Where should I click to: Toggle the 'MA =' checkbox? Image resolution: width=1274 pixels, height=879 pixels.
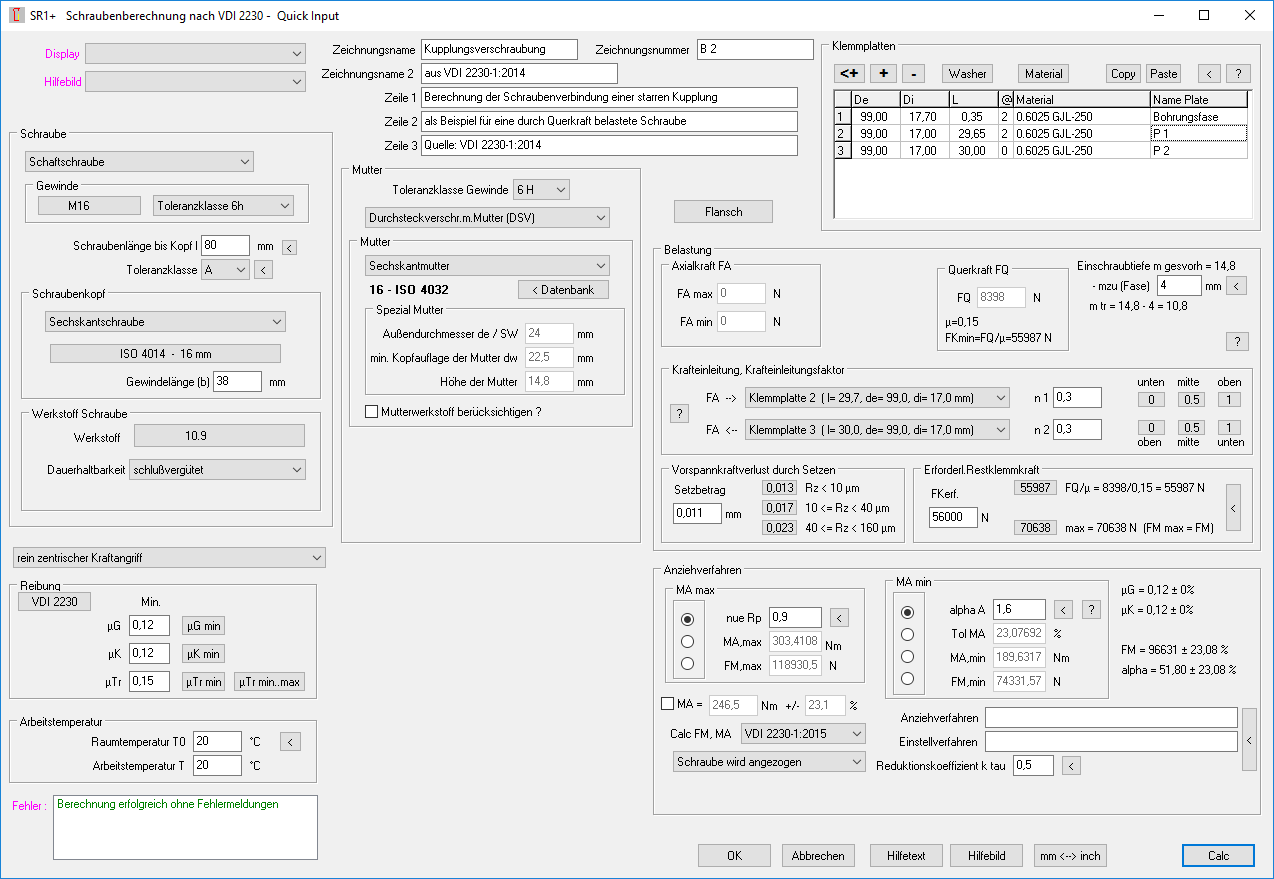click(x=668, y=704)
